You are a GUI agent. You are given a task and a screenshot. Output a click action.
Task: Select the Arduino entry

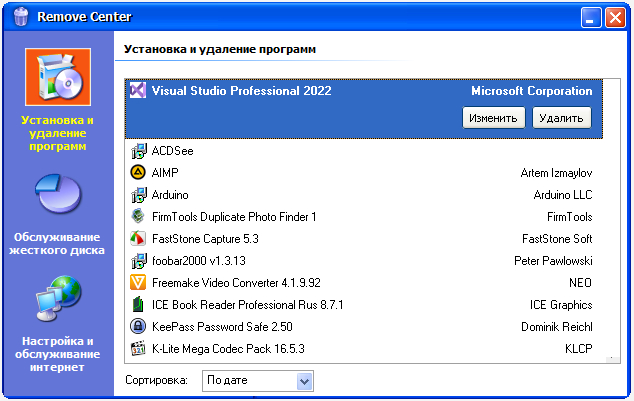click(x=362, y=195)
